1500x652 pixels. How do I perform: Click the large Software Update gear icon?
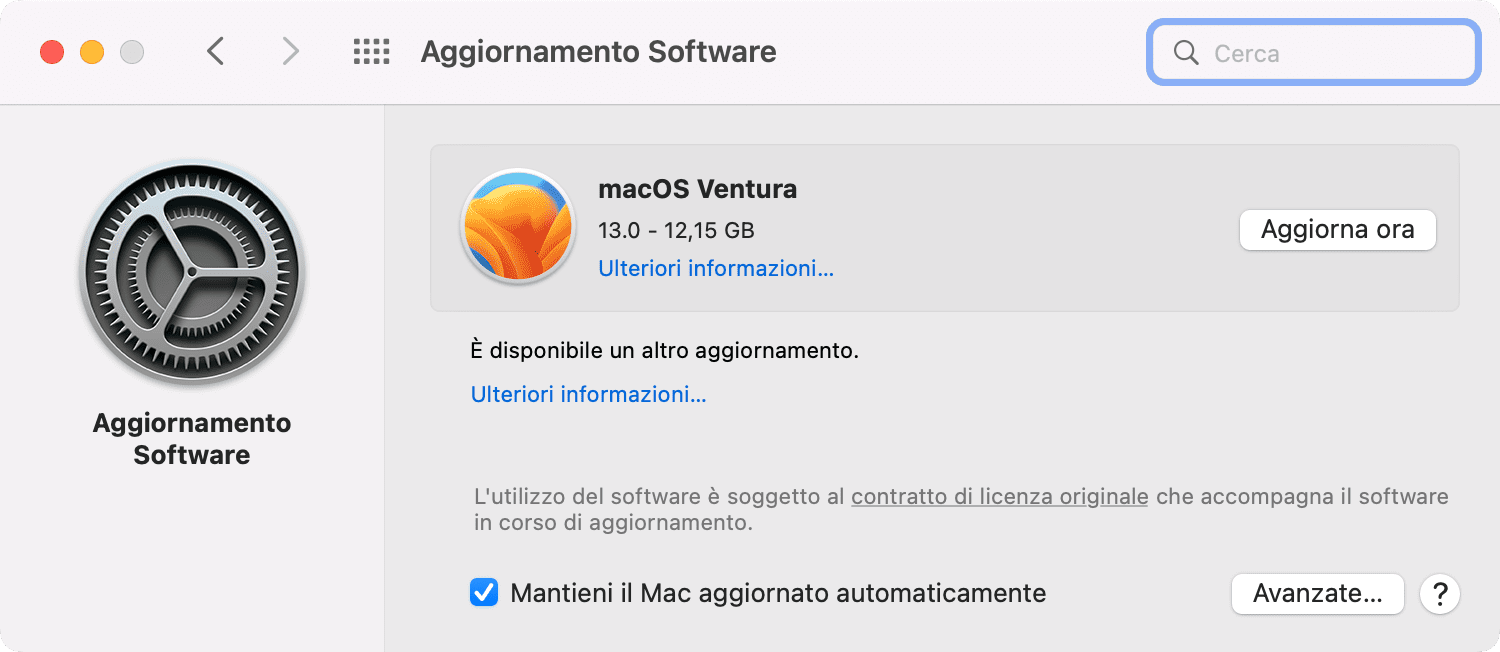(192, 273)
